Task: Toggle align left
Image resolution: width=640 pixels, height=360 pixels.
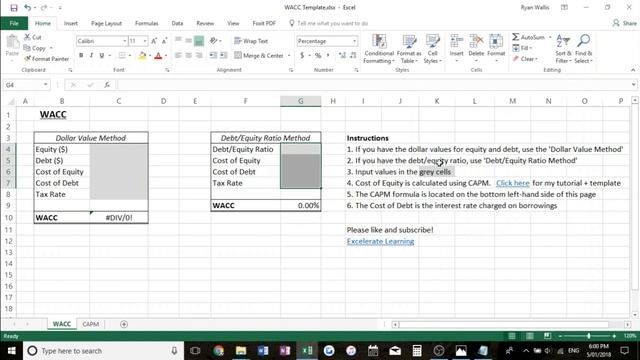Action: click(178, 56)
